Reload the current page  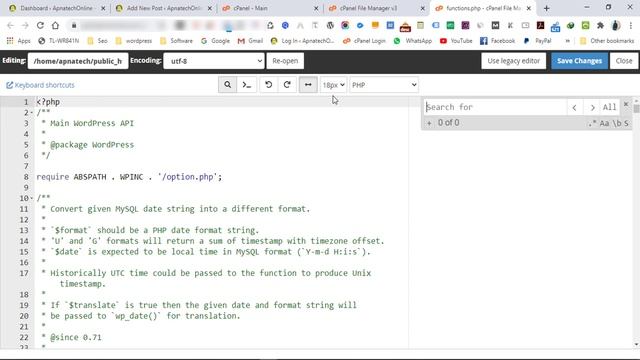coord(40,25)
